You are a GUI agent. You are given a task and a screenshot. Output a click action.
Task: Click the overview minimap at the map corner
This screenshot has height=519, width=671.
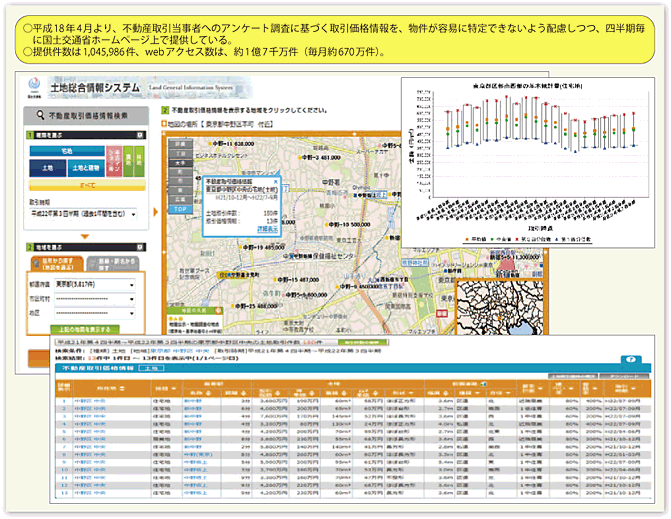500,308
